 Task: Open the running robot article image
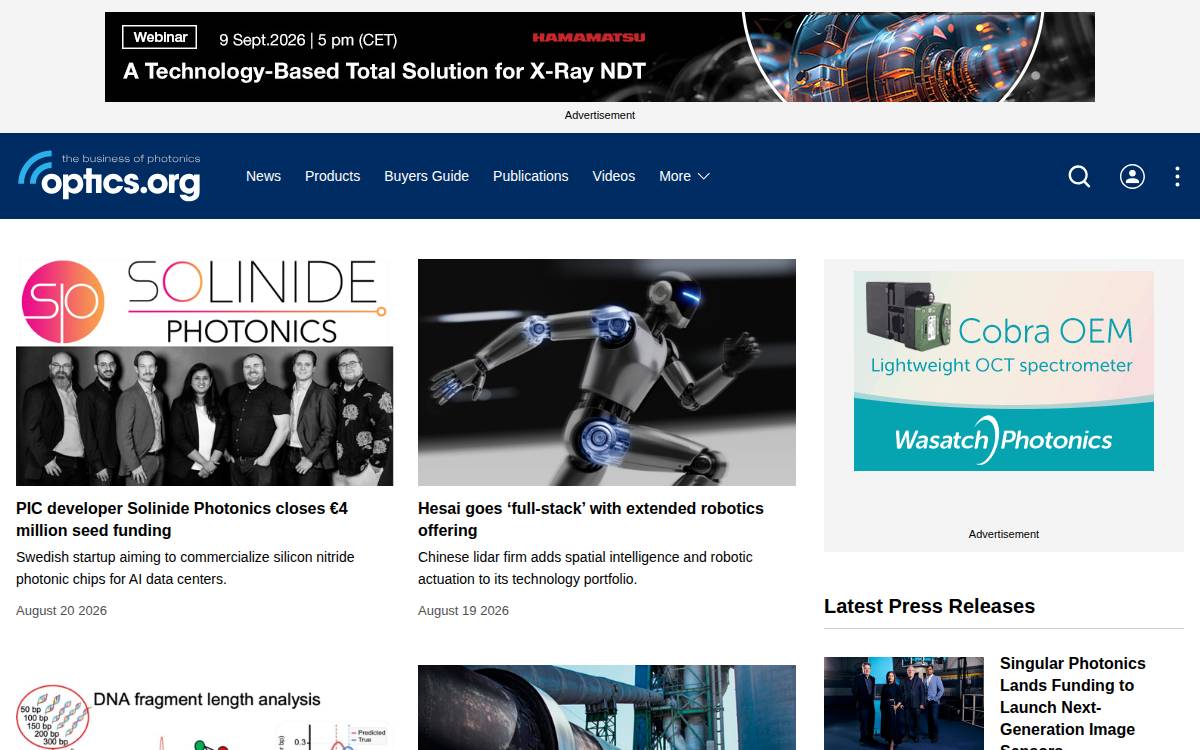[607, 372]
